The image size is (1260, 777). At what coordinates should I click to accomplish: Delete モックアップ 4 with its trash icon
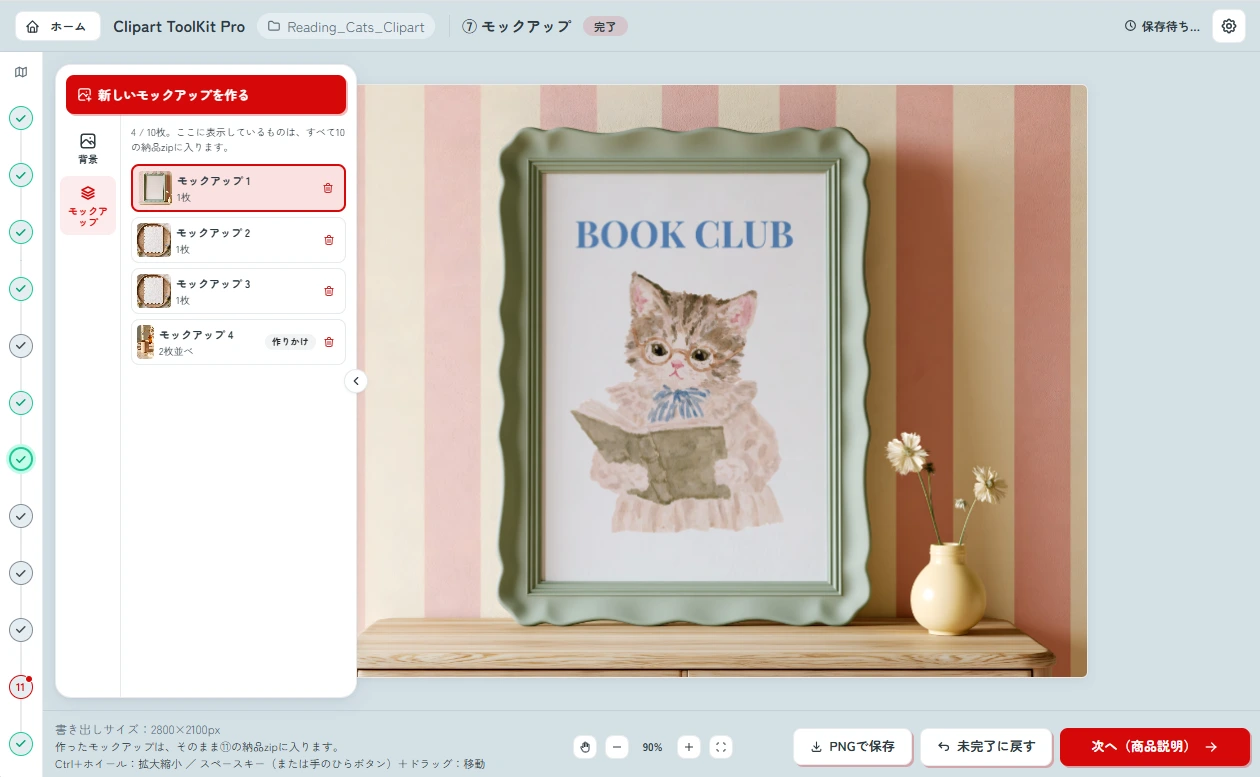click(329, 342)
